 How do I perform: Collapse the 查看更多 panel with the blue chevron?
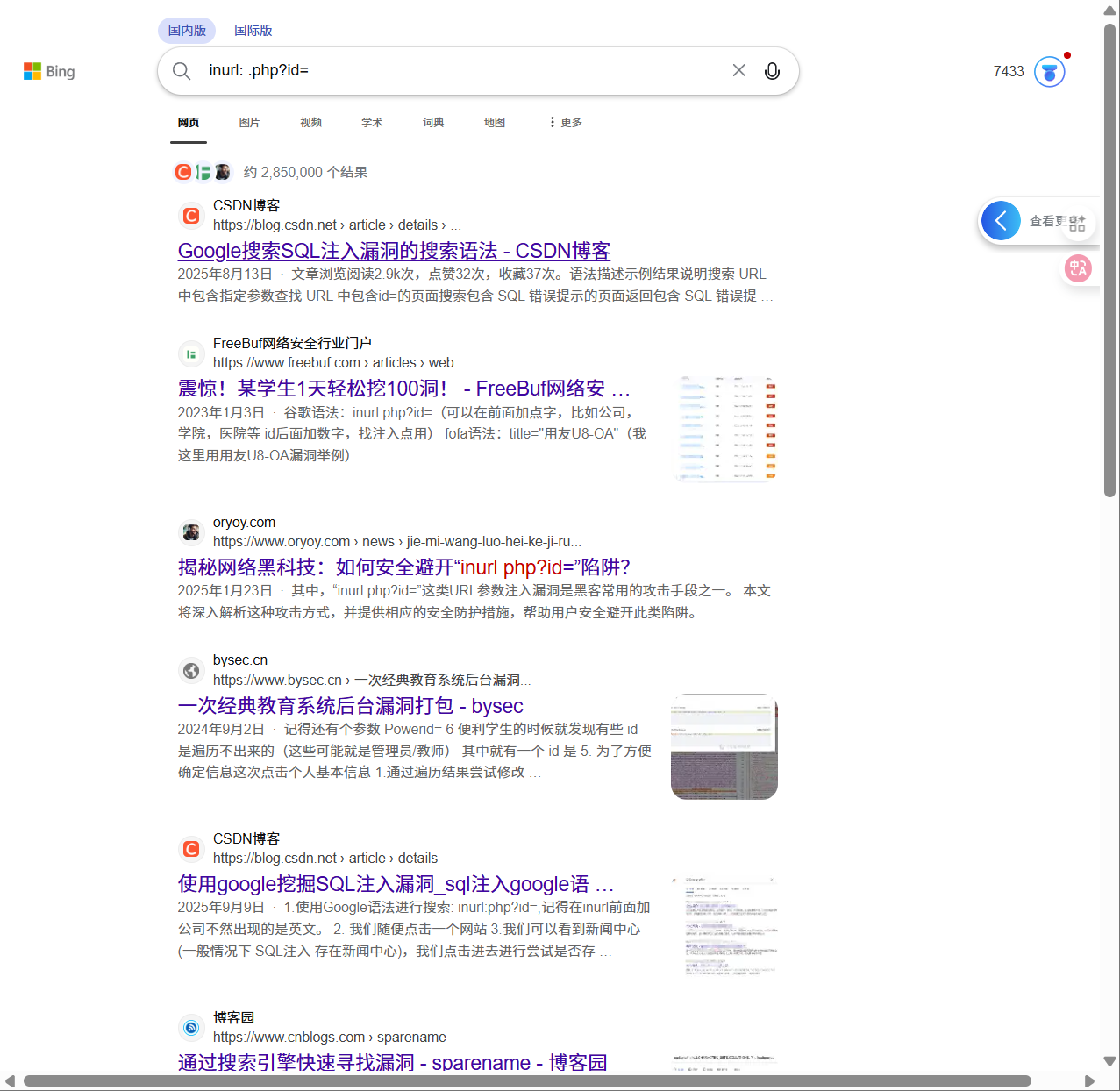(1001, 220)
